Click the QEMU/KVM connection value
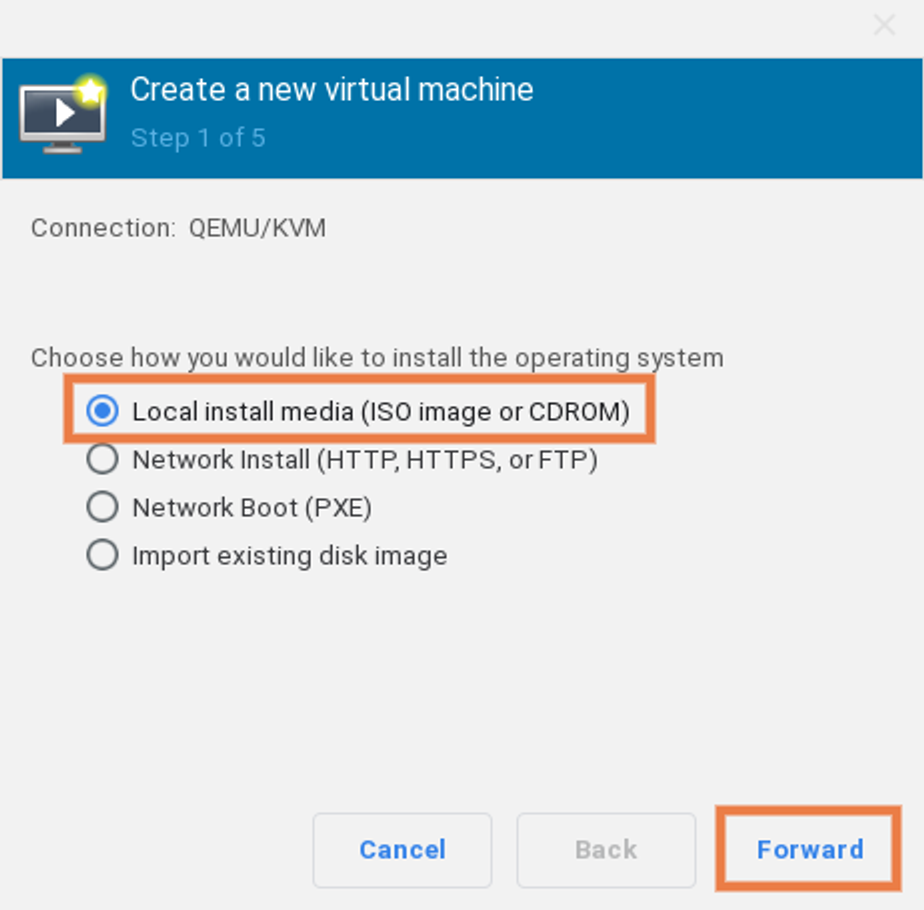924x910 pixels. click(x=257, y=228)
